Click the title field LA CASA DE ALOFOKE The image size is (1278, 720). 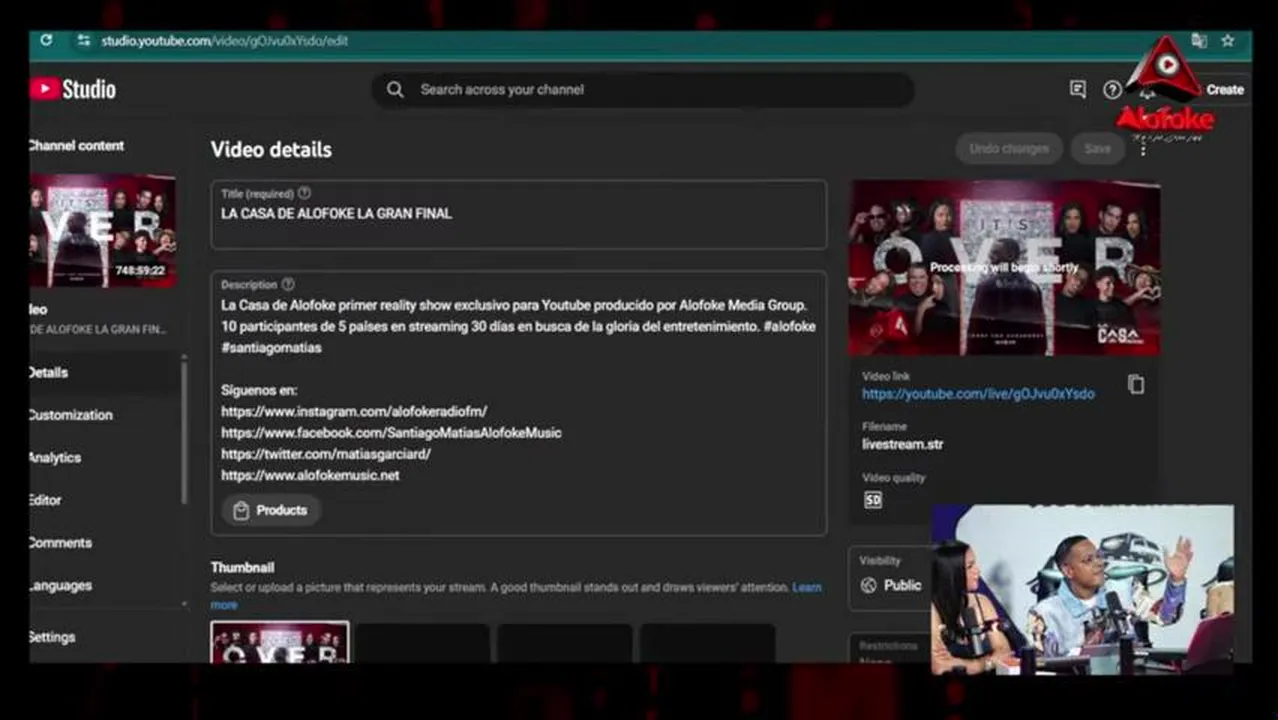[518, 214]
